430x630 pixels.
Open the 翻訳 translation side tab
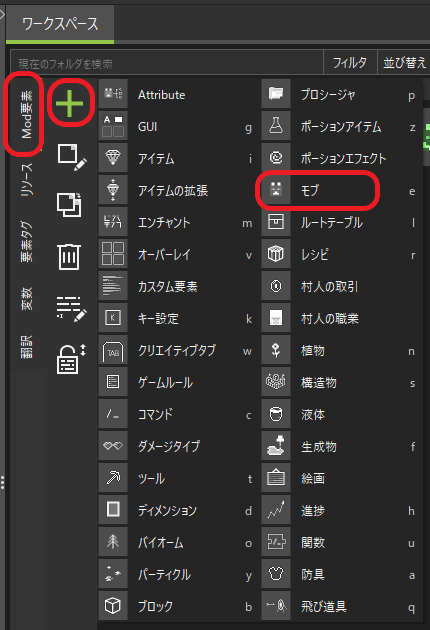[26, 346]
